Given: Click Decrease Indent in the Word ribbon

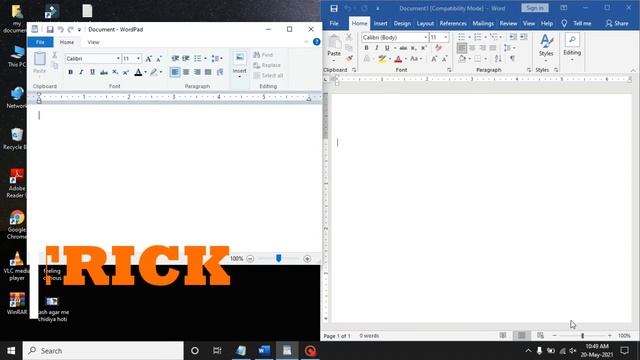Looking at the screenshot, I should click(513, 37).
